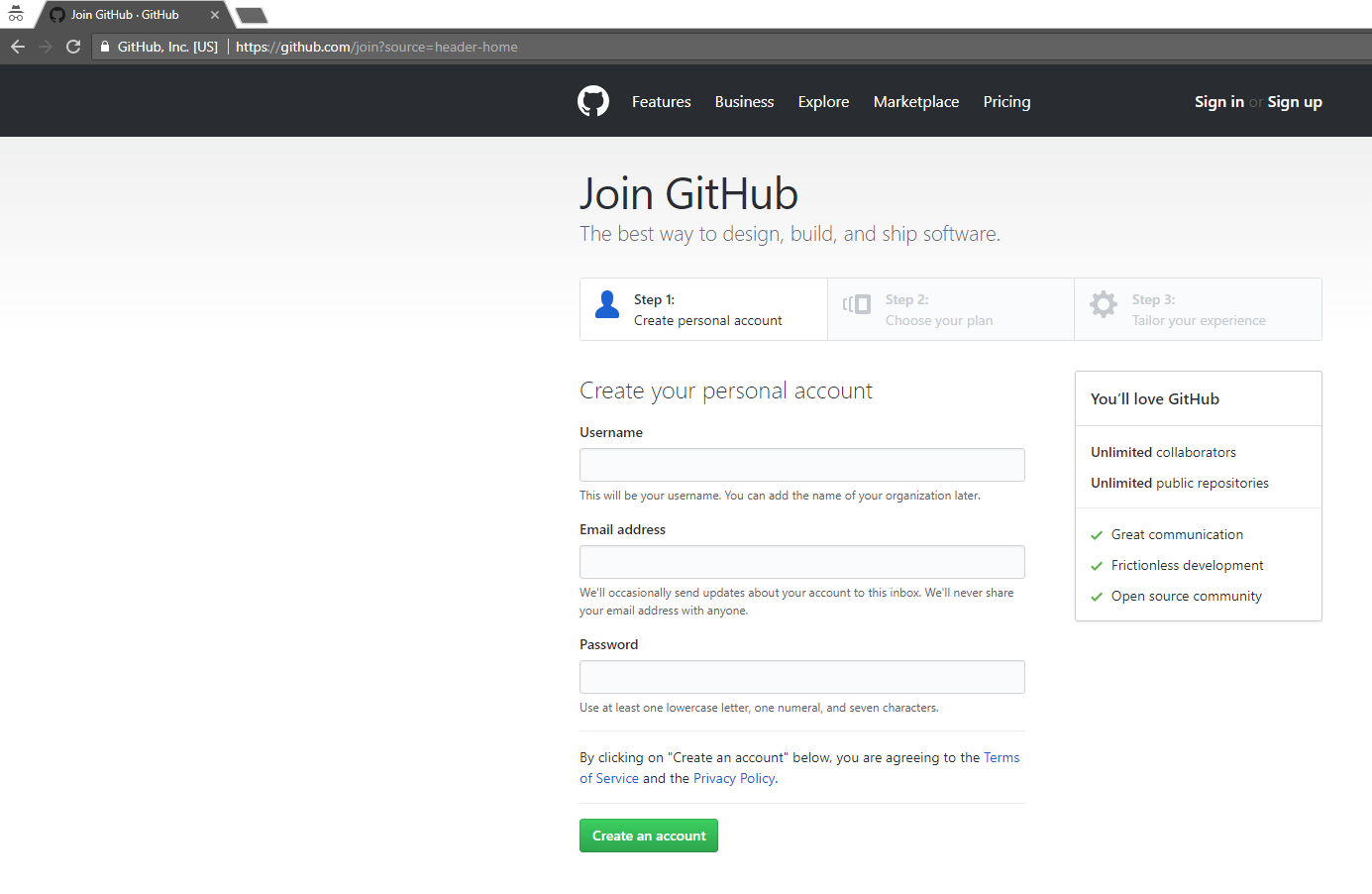Click the "The best way to design" tagline
The height and width of the screenshot is (894, 1372).
(790, 234)
